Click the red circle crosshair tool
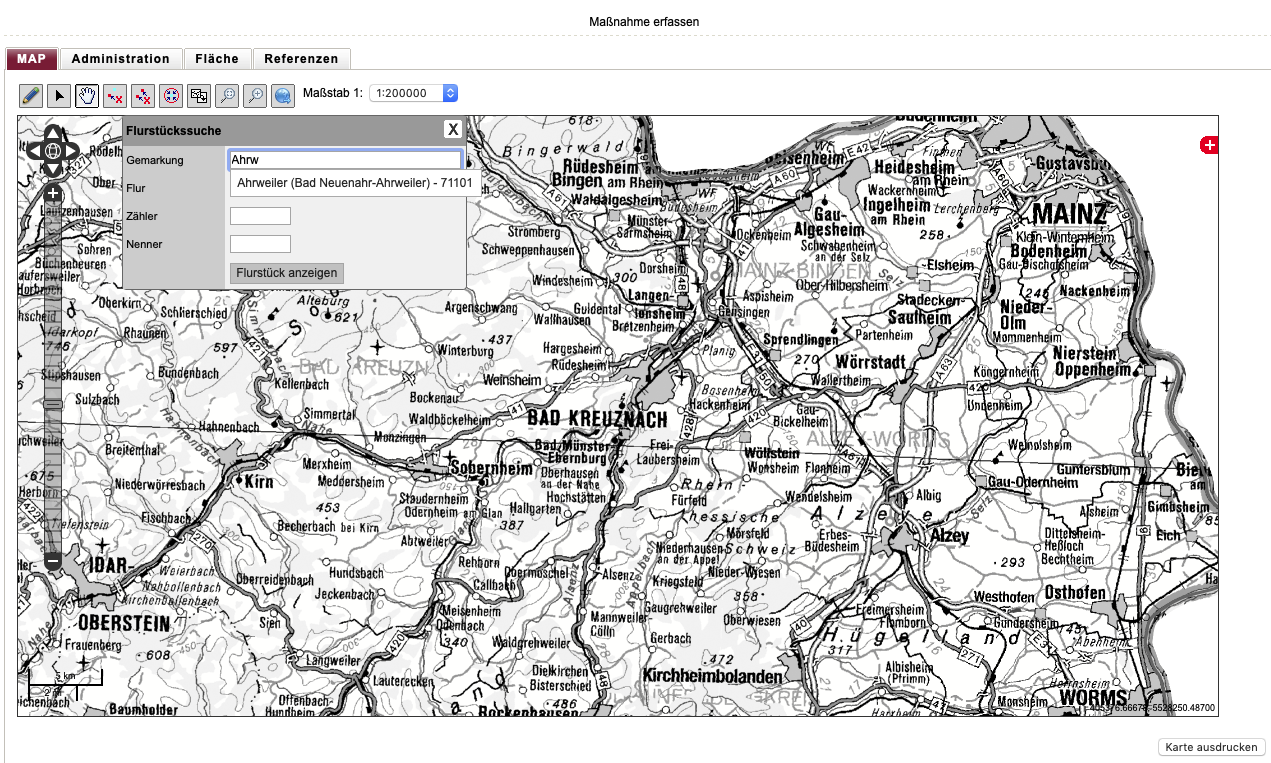This screenshot has width=1271, height=763. (x=171, y=95)
